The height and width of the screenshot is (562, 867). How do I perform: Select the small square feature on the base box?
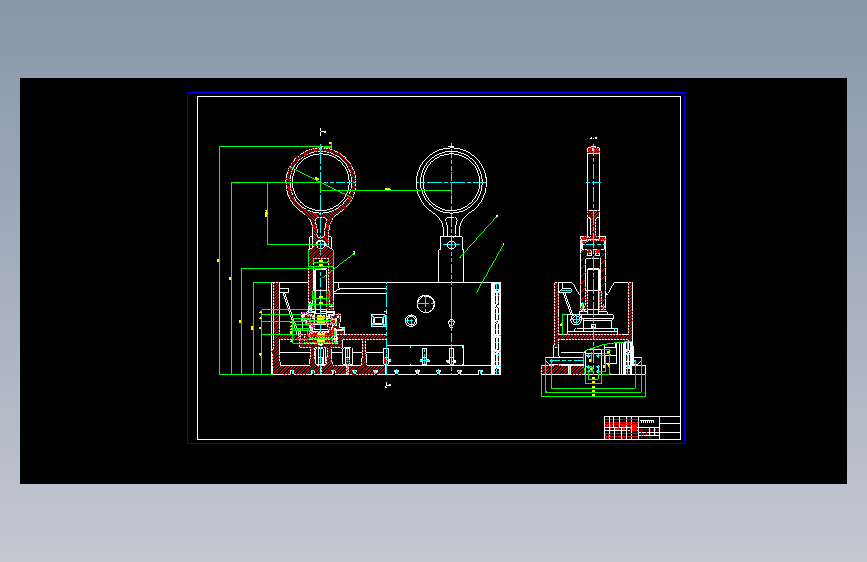(378, 320)
